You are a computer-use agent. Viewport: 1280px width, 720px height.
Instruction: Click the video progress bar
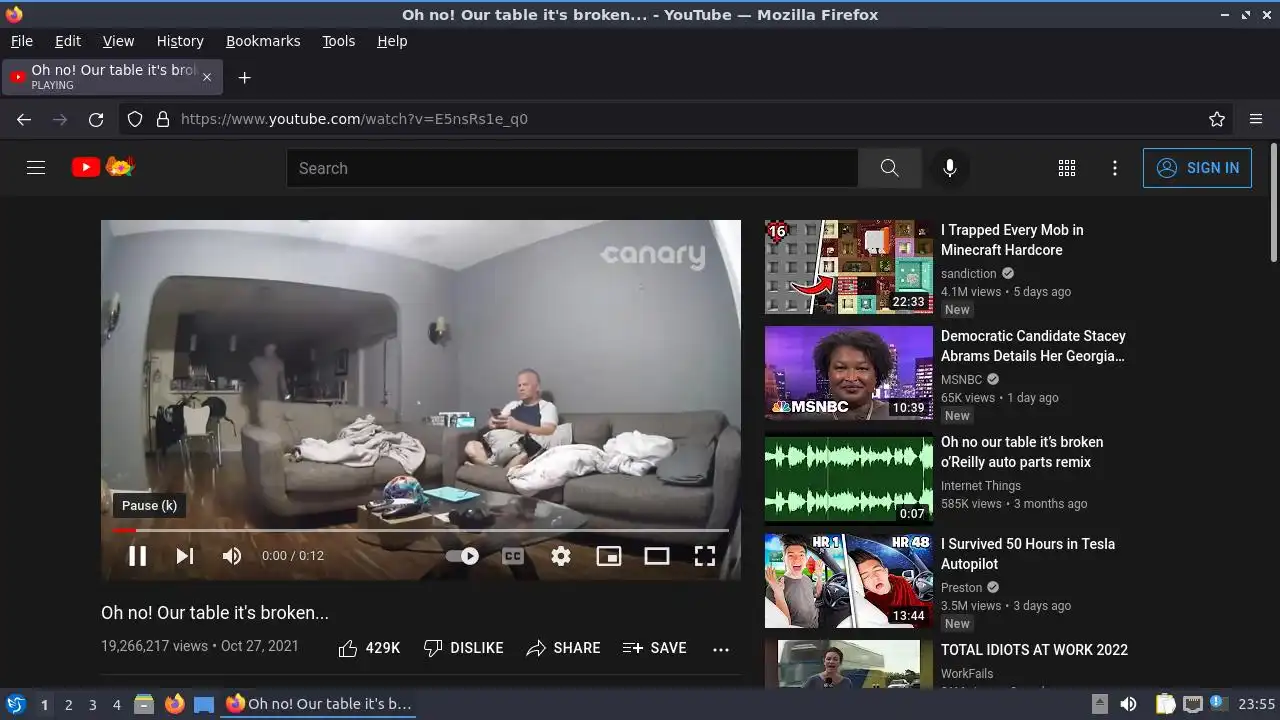(421, 530)
